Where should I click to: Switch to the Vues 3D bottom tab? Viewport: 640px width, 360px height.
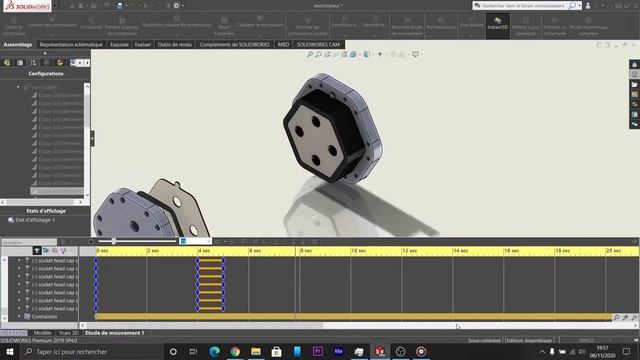tap(69, 333)
